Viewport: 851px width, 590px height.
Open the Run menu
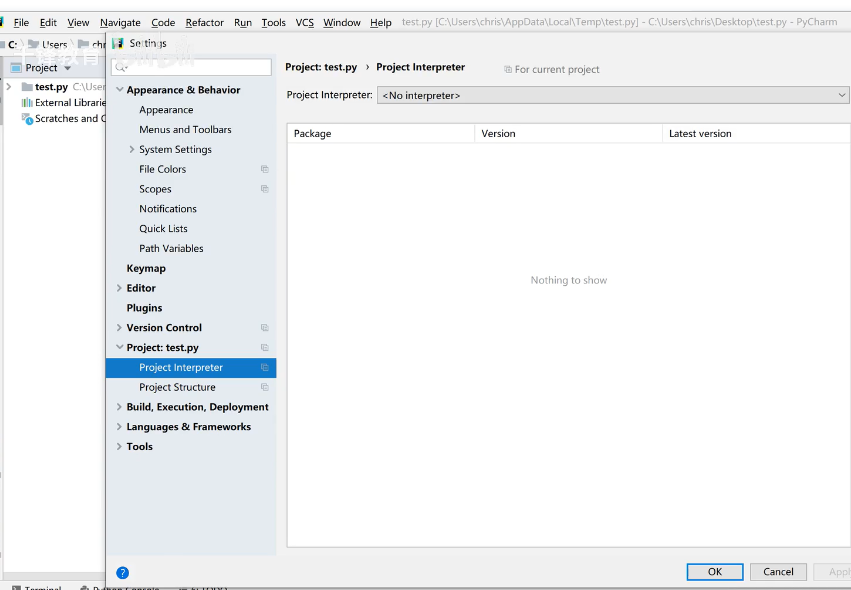(x=243, y=22)
